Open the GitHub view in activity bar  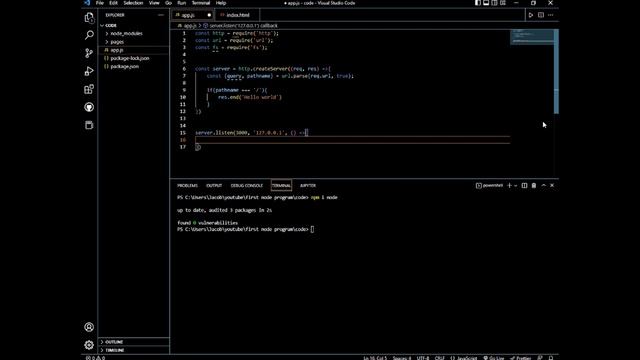(89, 107)
